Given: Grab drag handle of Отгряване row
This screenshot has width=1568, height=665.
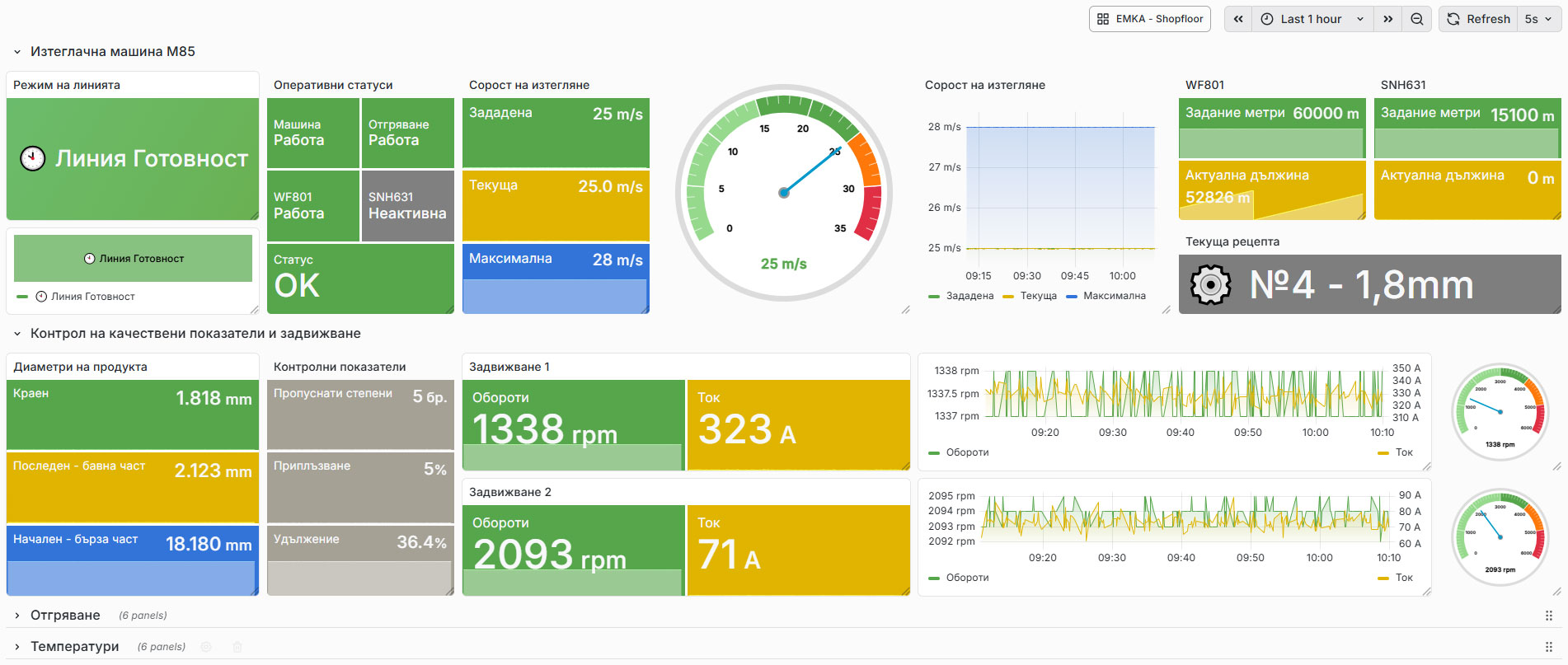Looking at the screenshot, I should (1548, 616).
